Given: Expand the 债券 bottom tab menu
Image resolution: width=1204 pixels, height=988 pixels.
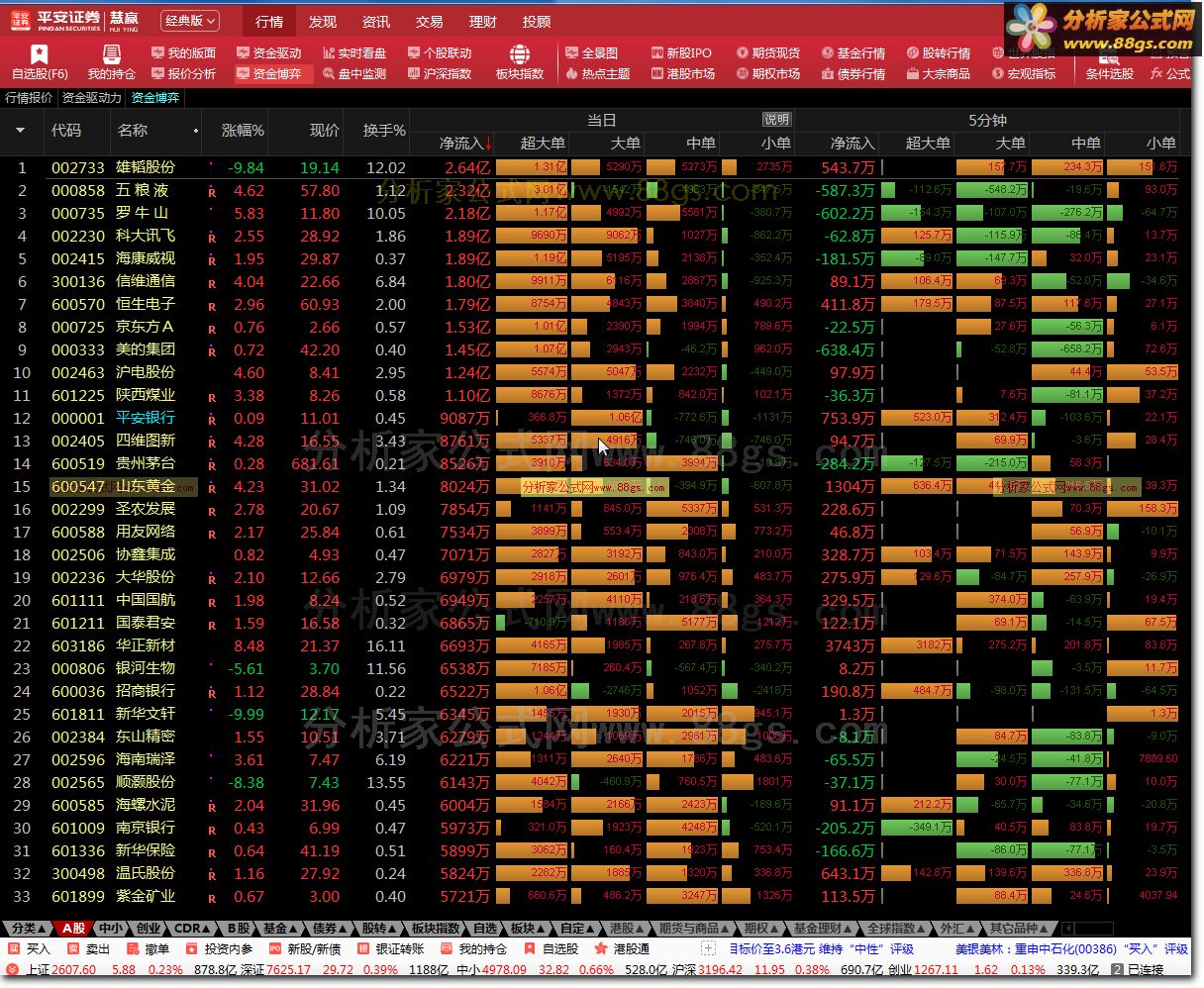Looking at the screenshot, I should coord(331,929).
